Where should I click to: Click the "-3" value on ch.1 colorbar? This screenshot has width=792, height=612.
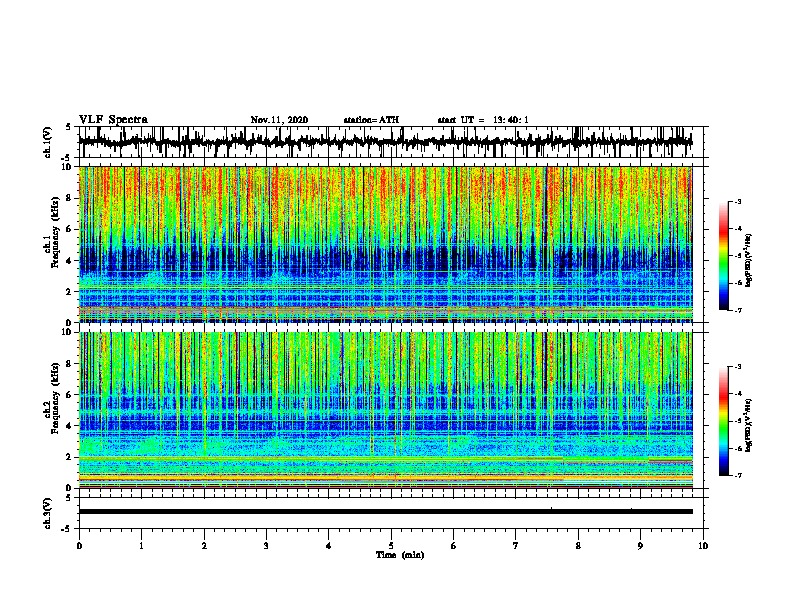[738, 201]
